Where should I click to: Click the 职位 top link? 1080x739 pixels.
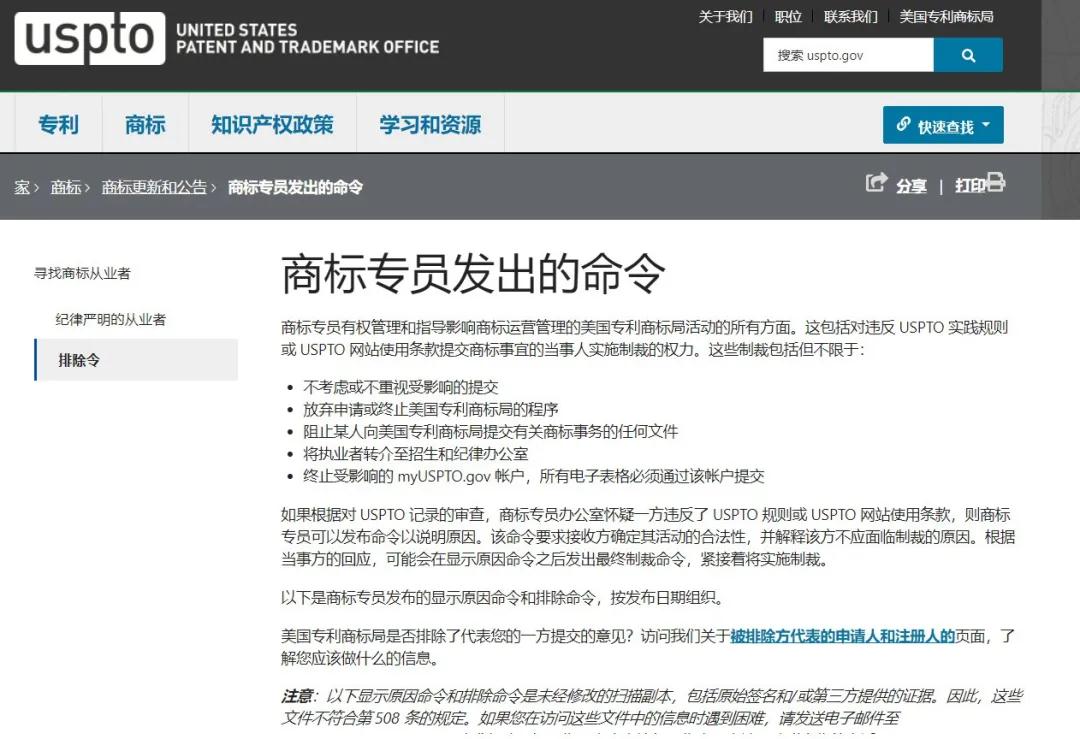coord(788,17)
